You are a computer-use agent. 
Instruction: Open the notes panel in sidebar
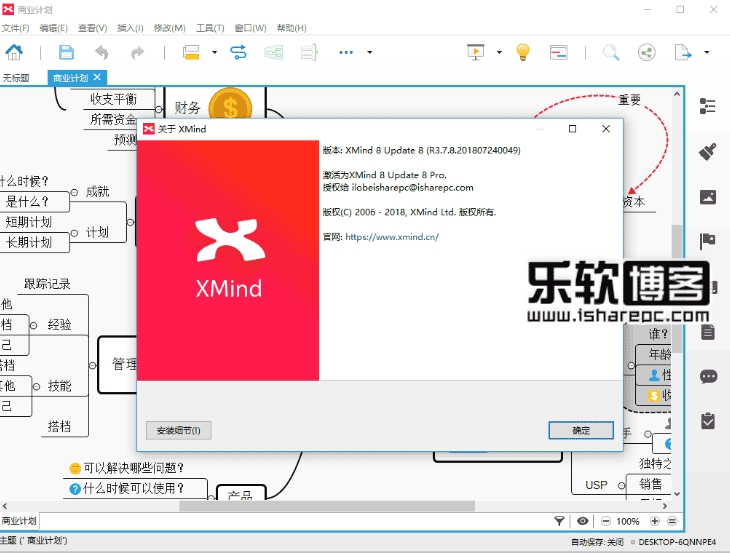point(708,332)
